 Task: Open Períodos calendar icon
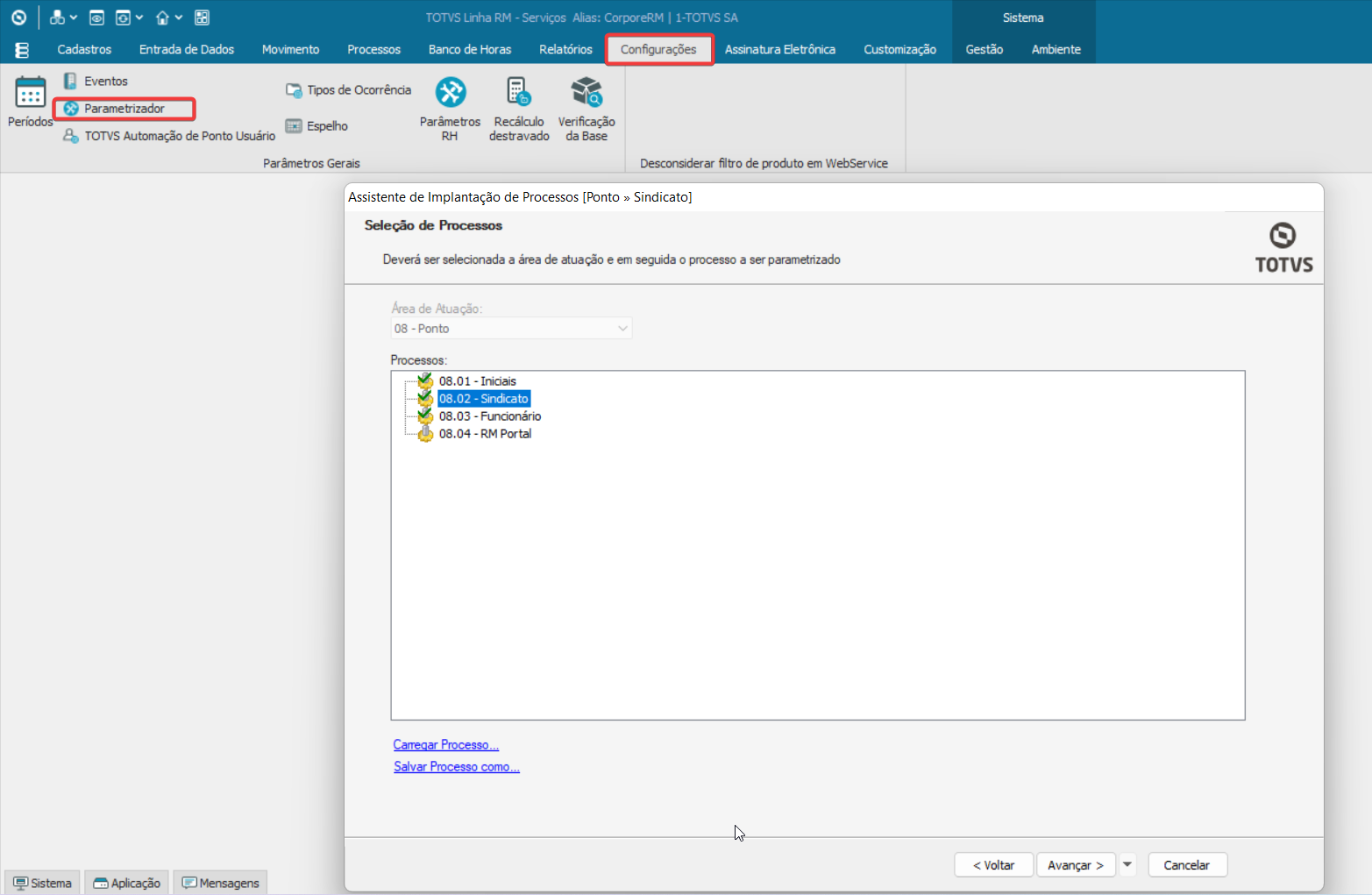click(x=31, y=93)
